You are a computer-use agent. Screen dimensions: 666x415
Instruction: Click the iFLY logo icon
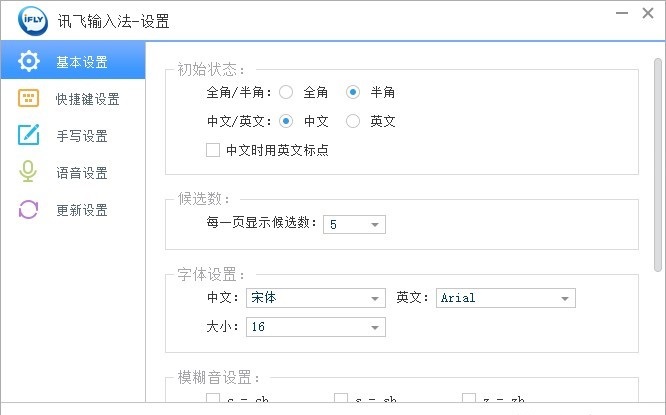coord(33,20)
